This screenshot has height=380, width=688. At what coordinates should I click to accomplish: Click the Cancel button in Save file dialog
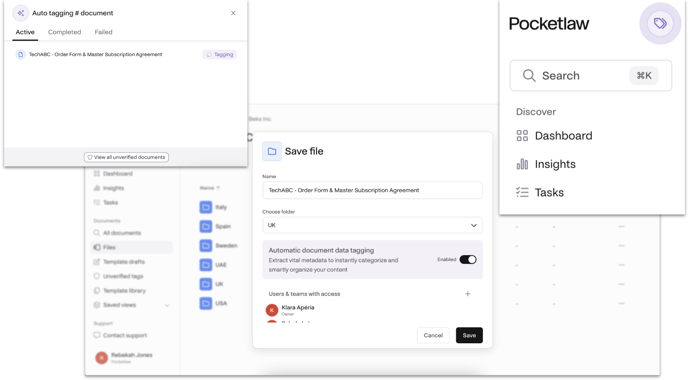[x=433, y=335]
